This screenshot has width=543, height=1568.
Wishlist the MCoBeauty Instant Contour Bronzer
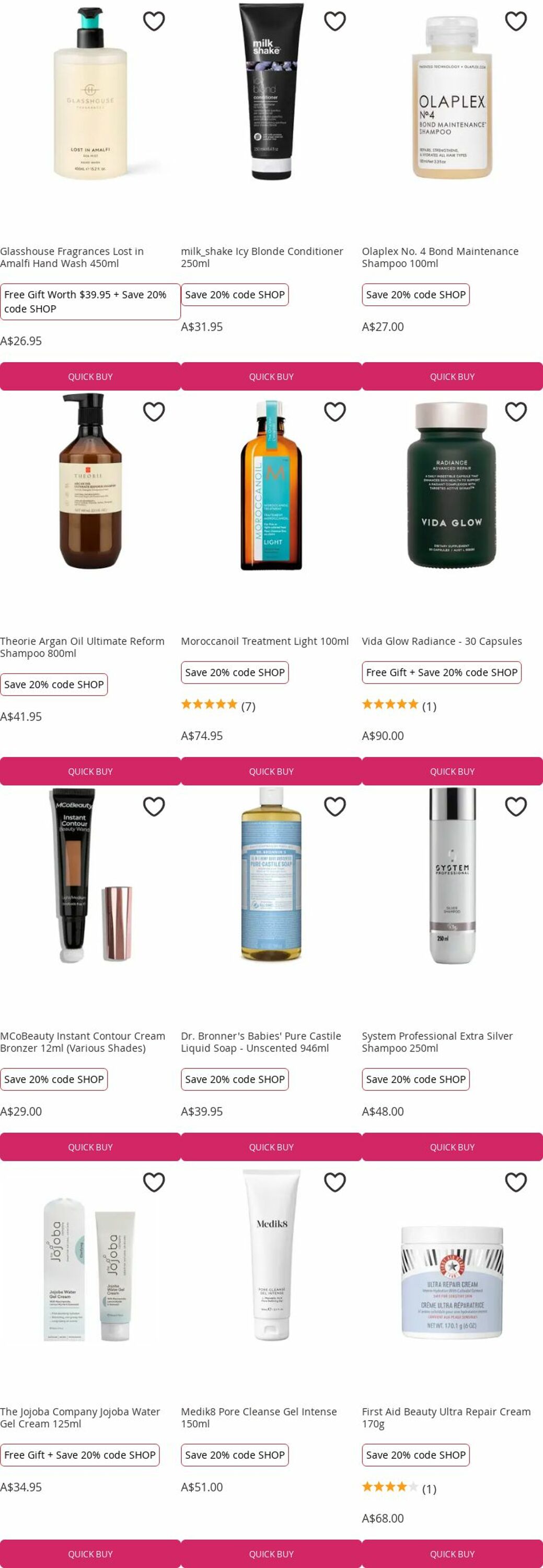click(x=154, y=806)
